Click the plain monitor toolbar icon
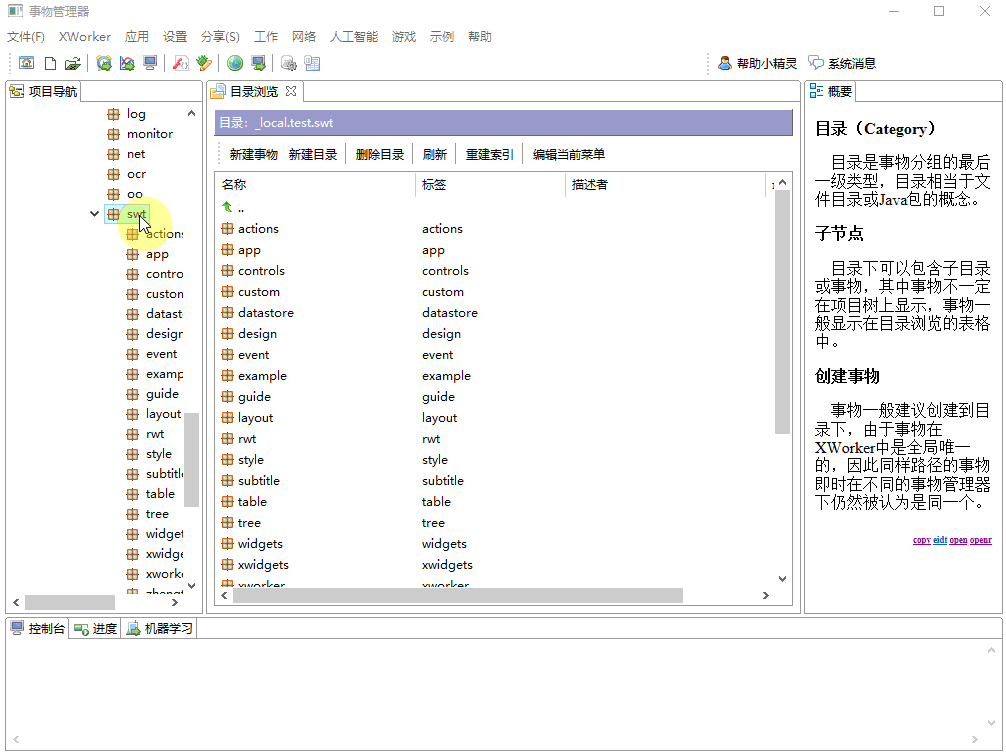Image resolution: width=1006 pixels, height=755 pixels. (150, 63)
